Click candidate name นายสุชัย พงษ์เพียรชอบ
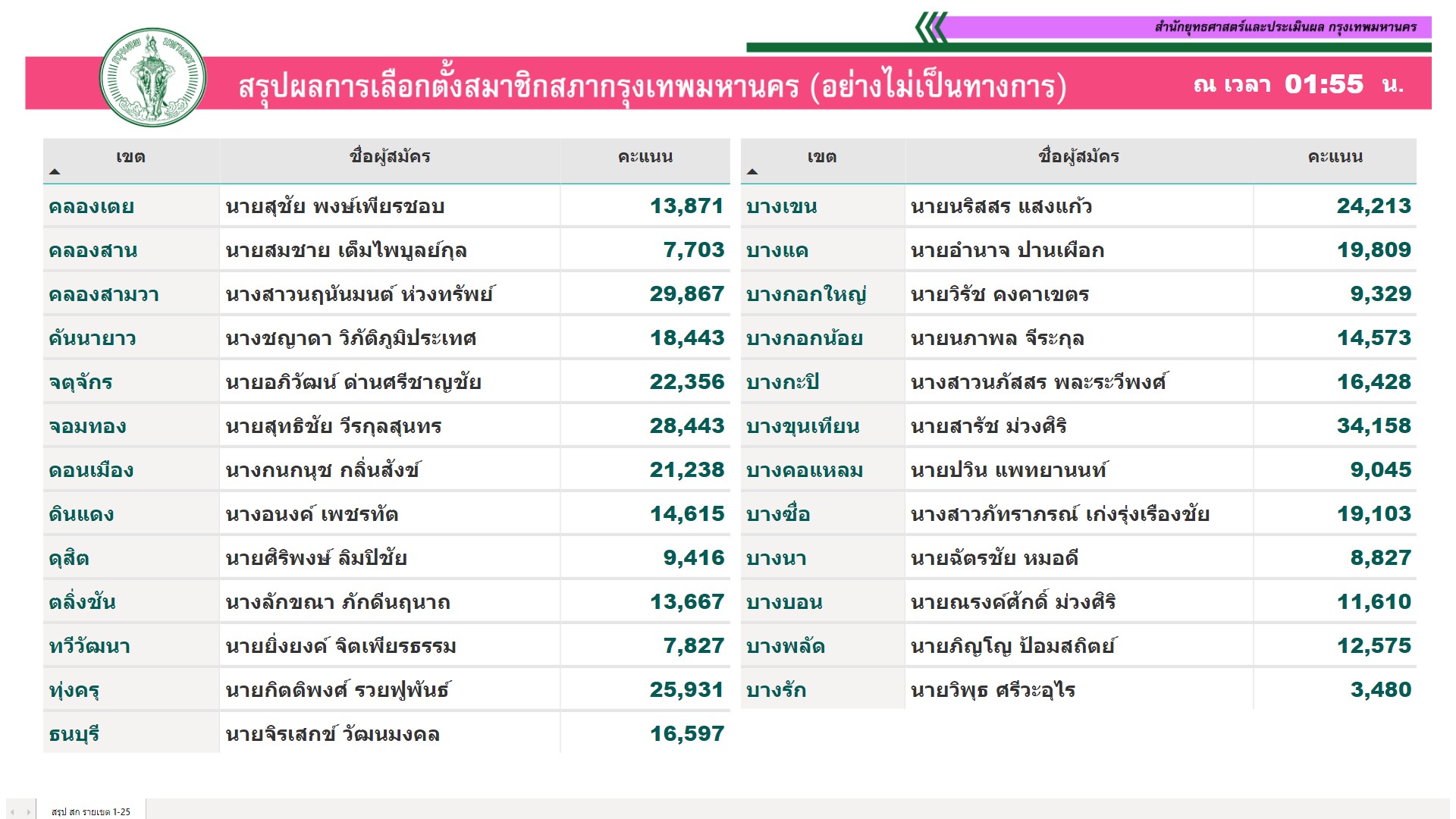The height and width of the screenshot is (819, 1456). pos(334,206)
